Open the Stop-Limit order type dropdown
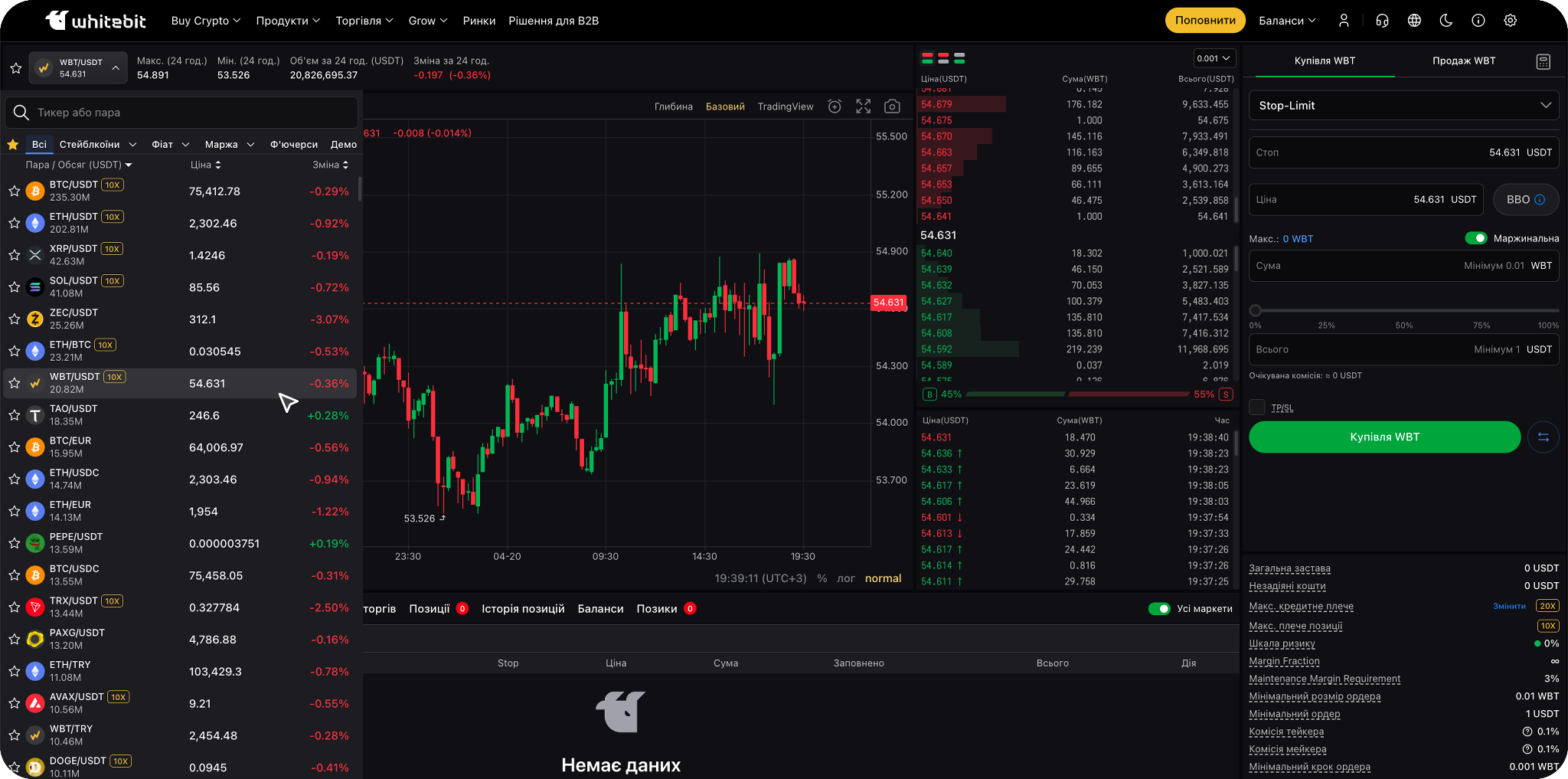Viewport: 1568px width, 779px height. tap(1403, 106)
